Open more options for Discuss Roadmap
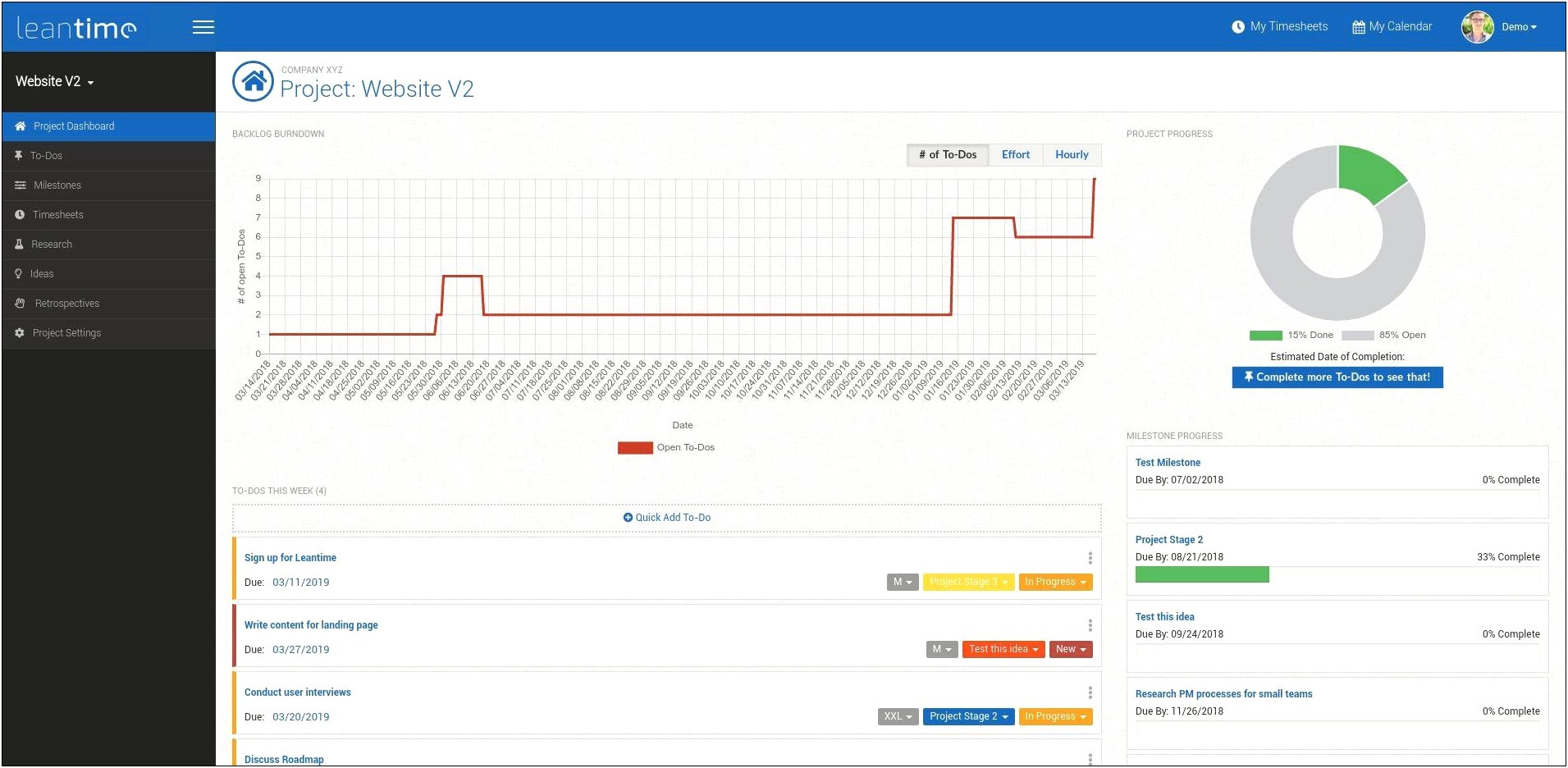 coord(1090,759)
